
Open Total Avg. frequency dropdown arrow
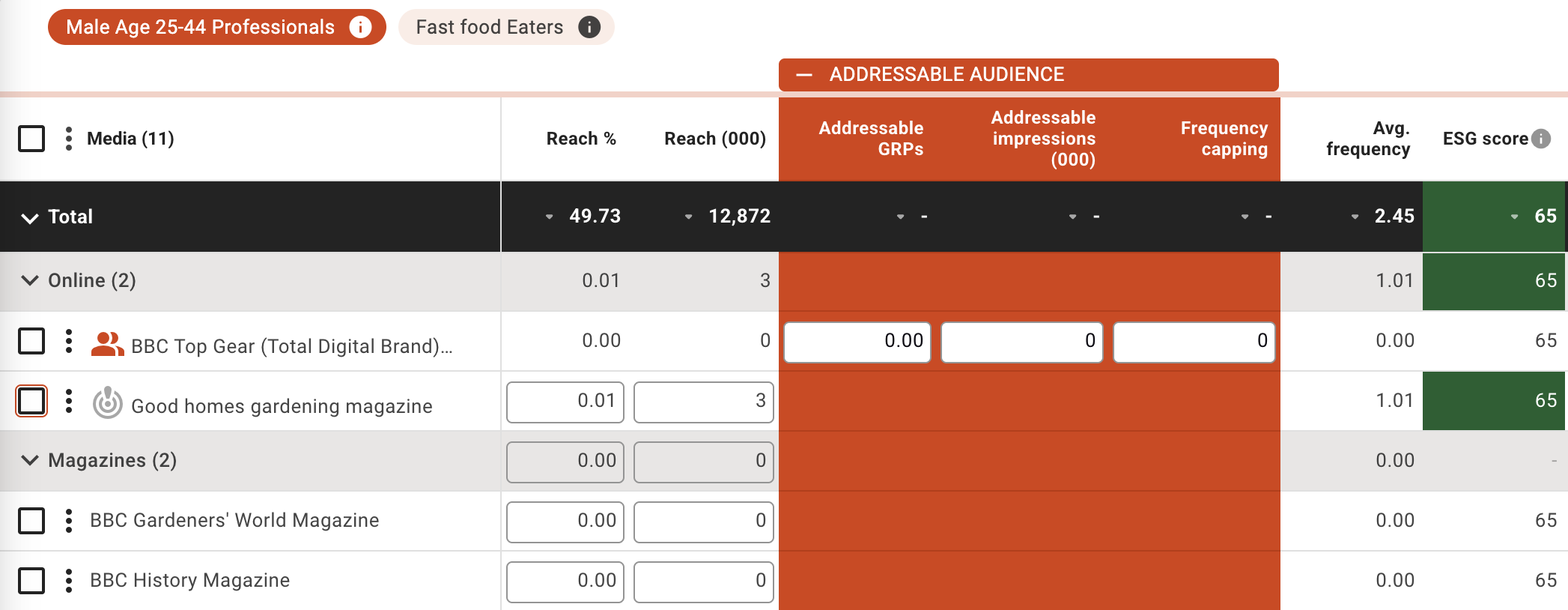click(x=1355, y=217)
